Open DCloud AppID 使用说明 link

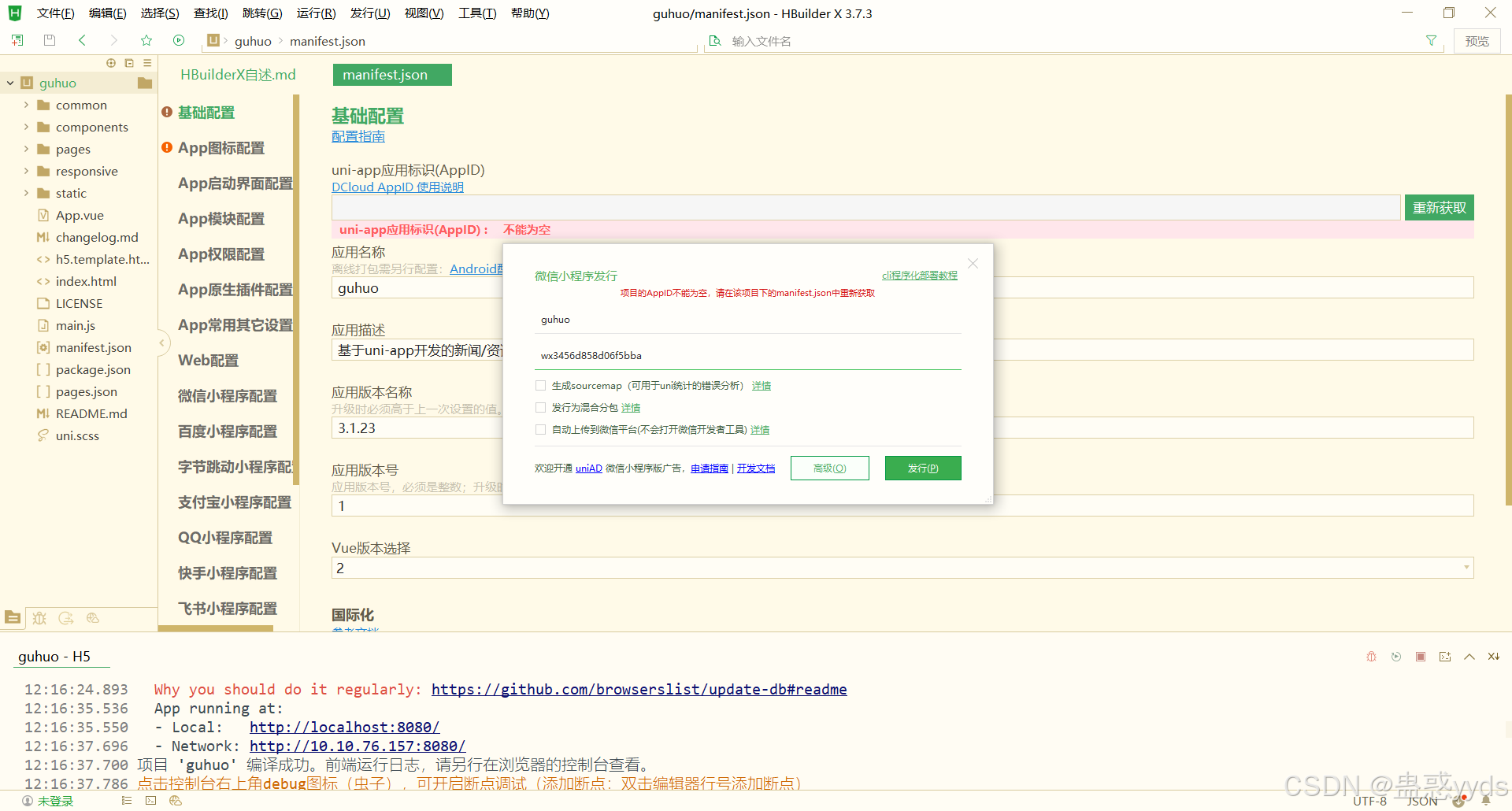(398, 187)
